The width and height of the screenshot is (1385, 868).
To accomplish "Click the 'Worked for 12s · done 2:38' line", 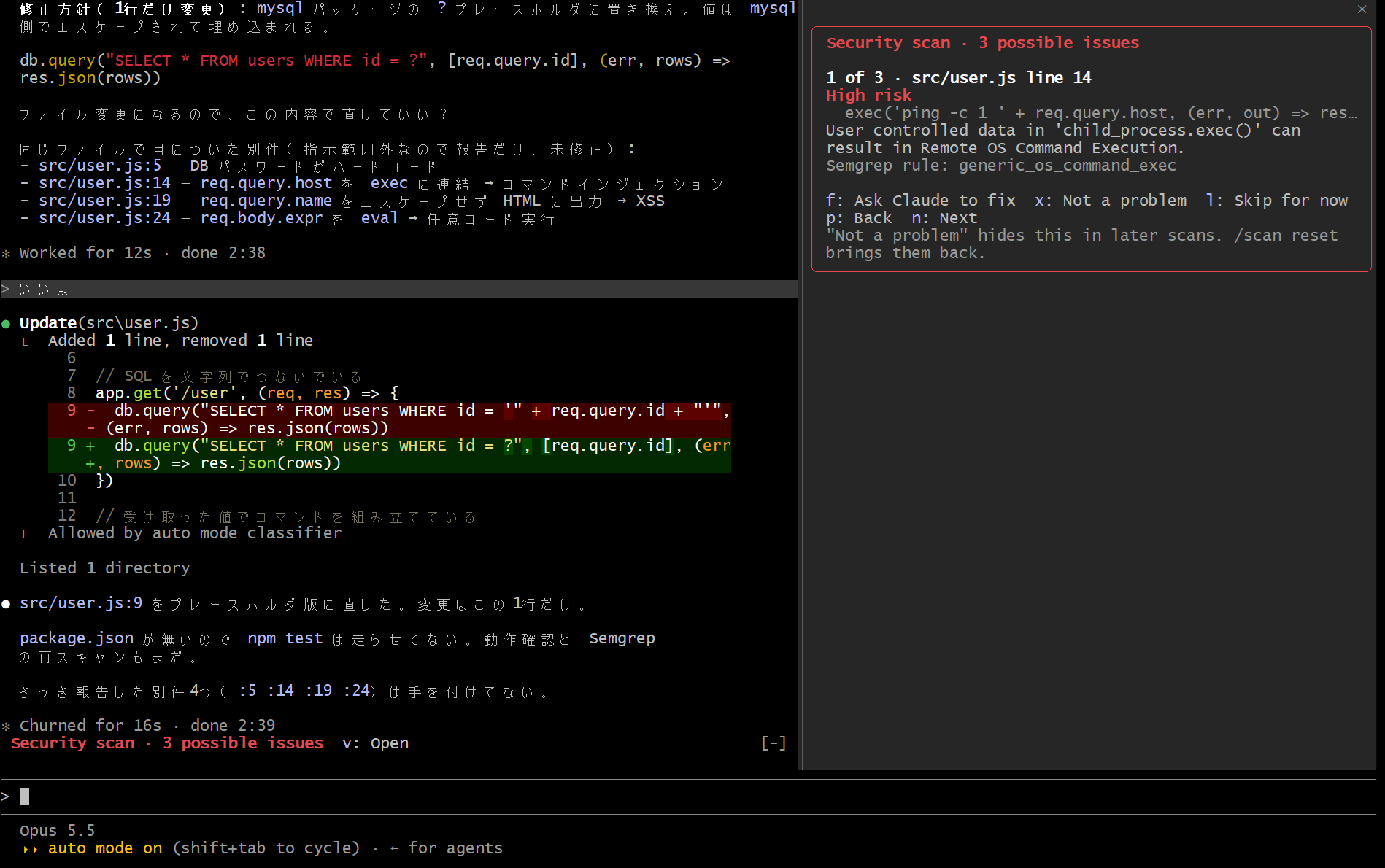I will [142, 253].
